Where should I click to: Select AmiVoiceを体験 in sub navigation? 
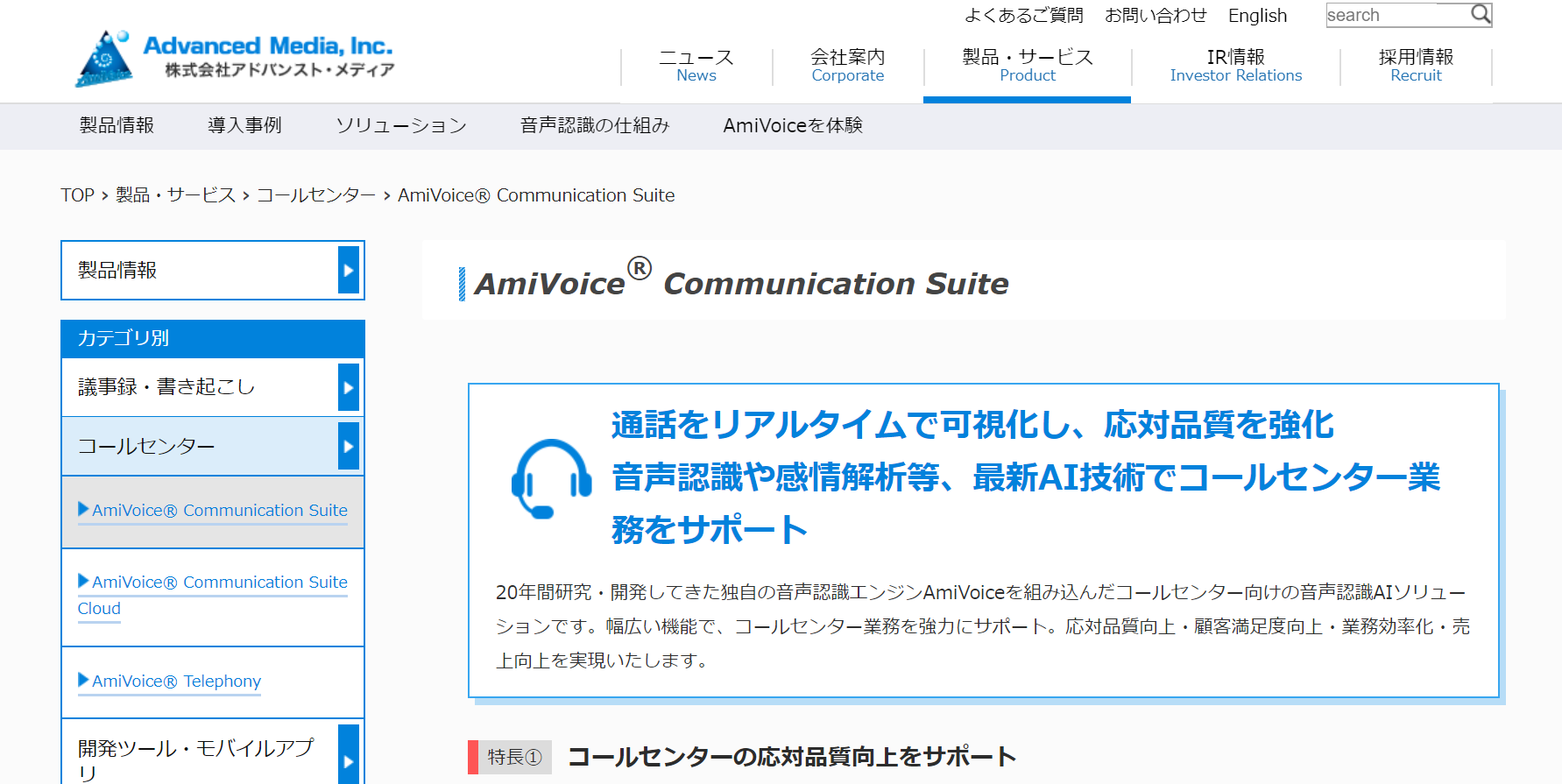[x=793, y=125]
